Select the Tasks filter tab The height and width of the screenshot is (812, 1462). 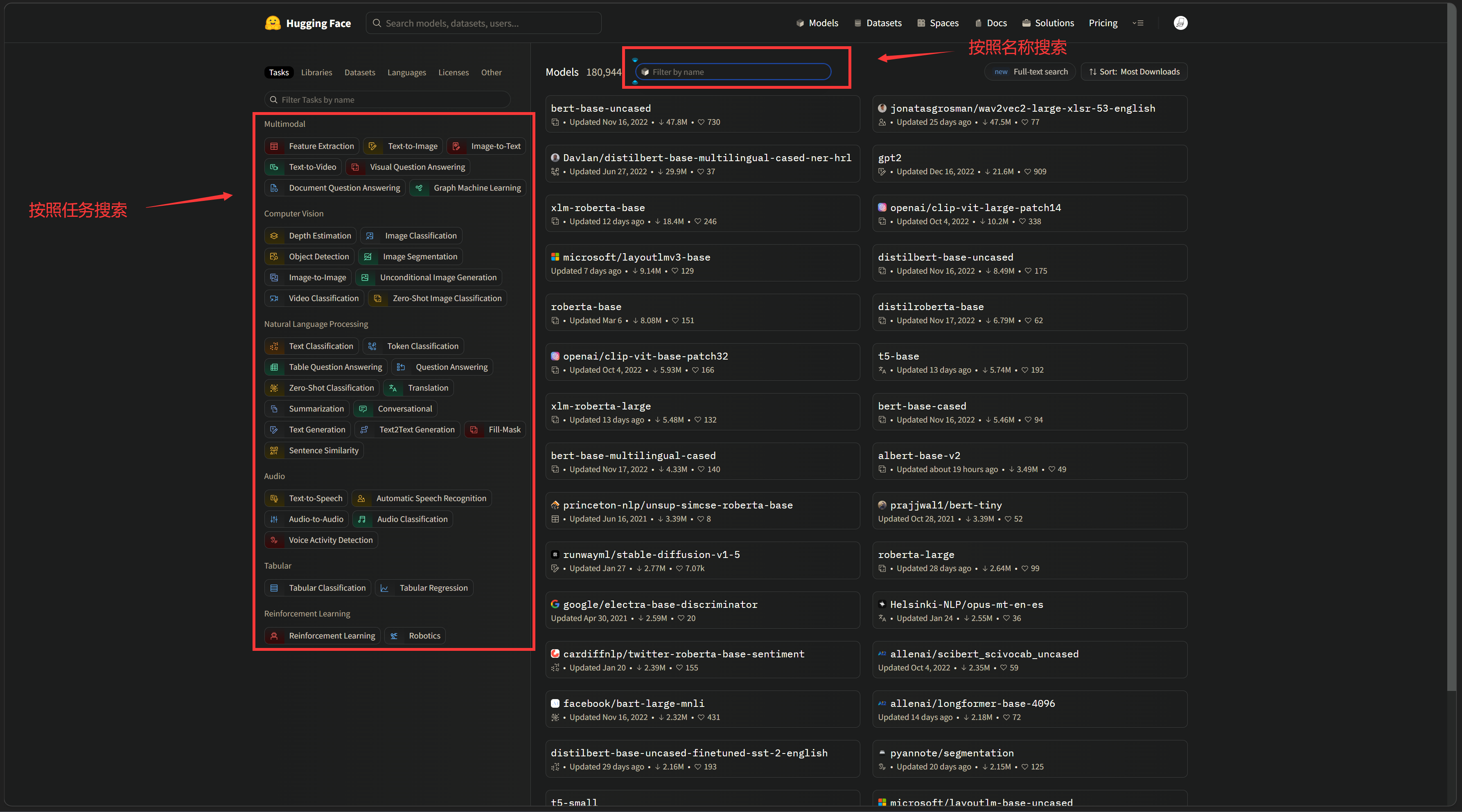point(279,72)
